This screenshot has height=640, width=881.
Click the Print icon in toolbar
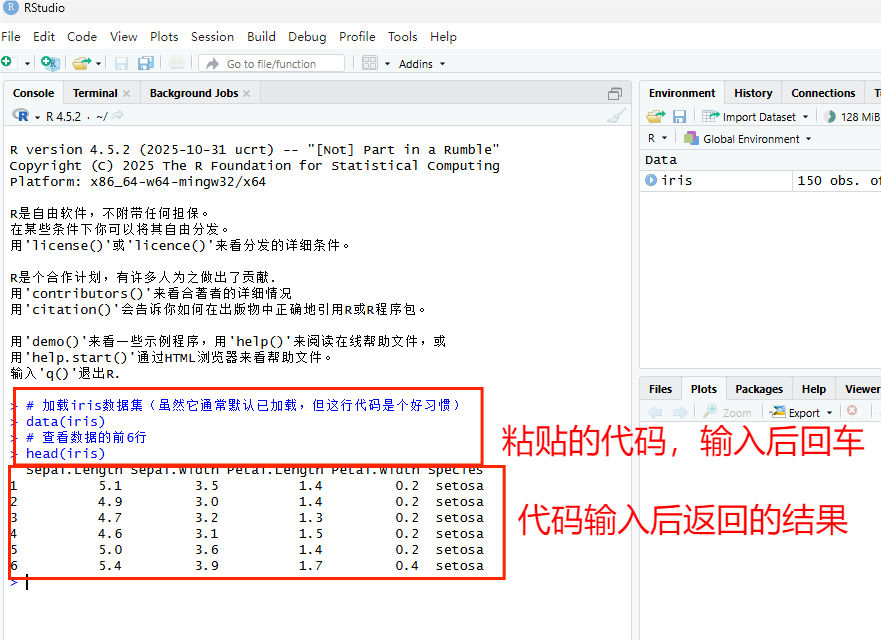[x=177, y=62]
